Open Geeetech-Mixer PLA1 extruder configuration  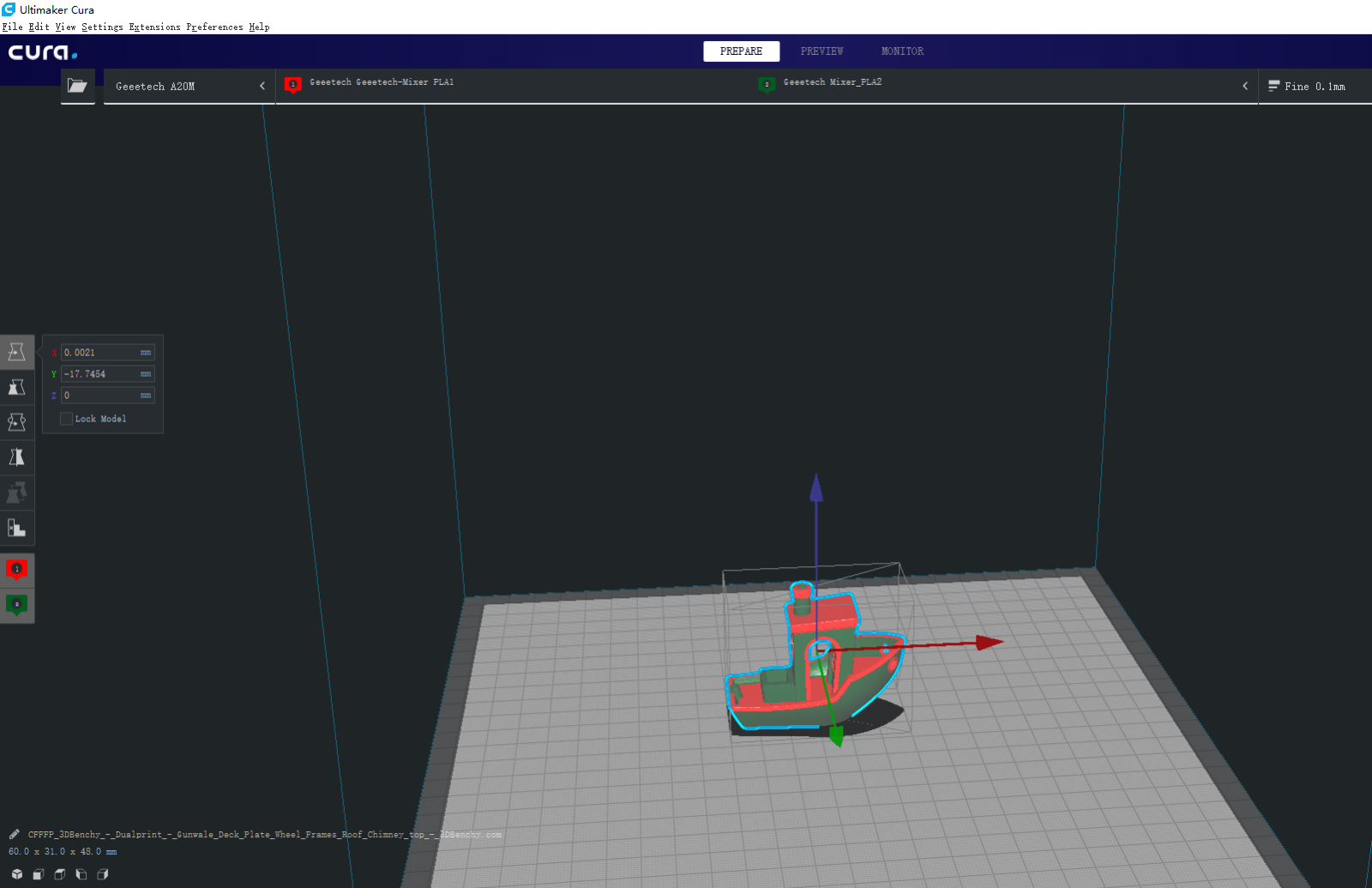(382, 82)
